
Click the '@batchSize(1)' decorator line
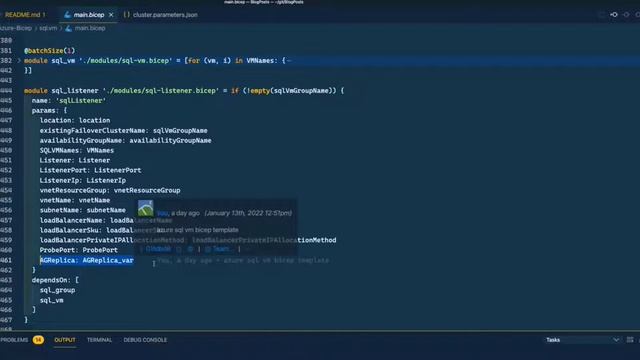tap(49, 51)
